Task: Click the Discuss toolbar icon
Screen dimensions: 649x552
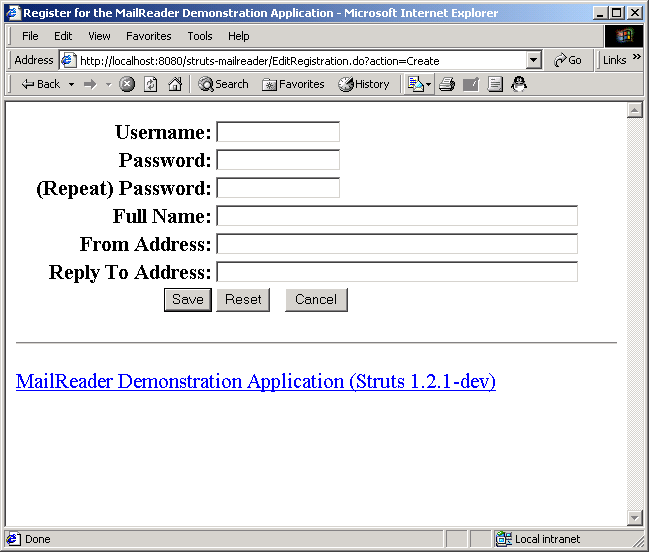Action: point(495,84)
